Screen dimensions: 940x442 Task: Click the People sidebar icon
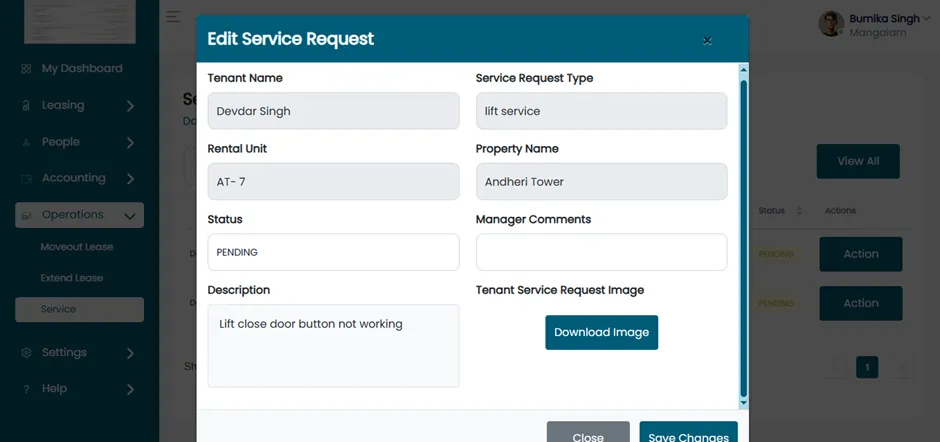(x=26, y=143)
